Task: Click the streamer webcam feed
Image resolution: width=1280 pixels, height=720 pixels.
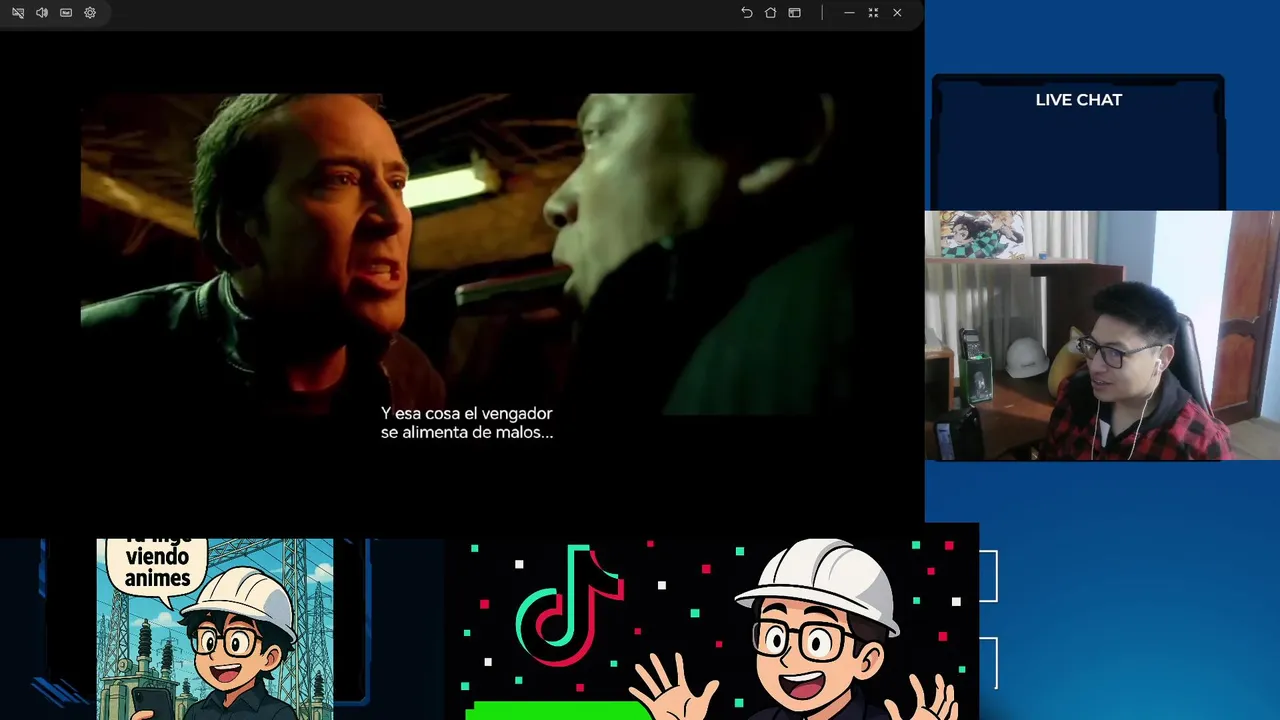Action: (1102, 335)
